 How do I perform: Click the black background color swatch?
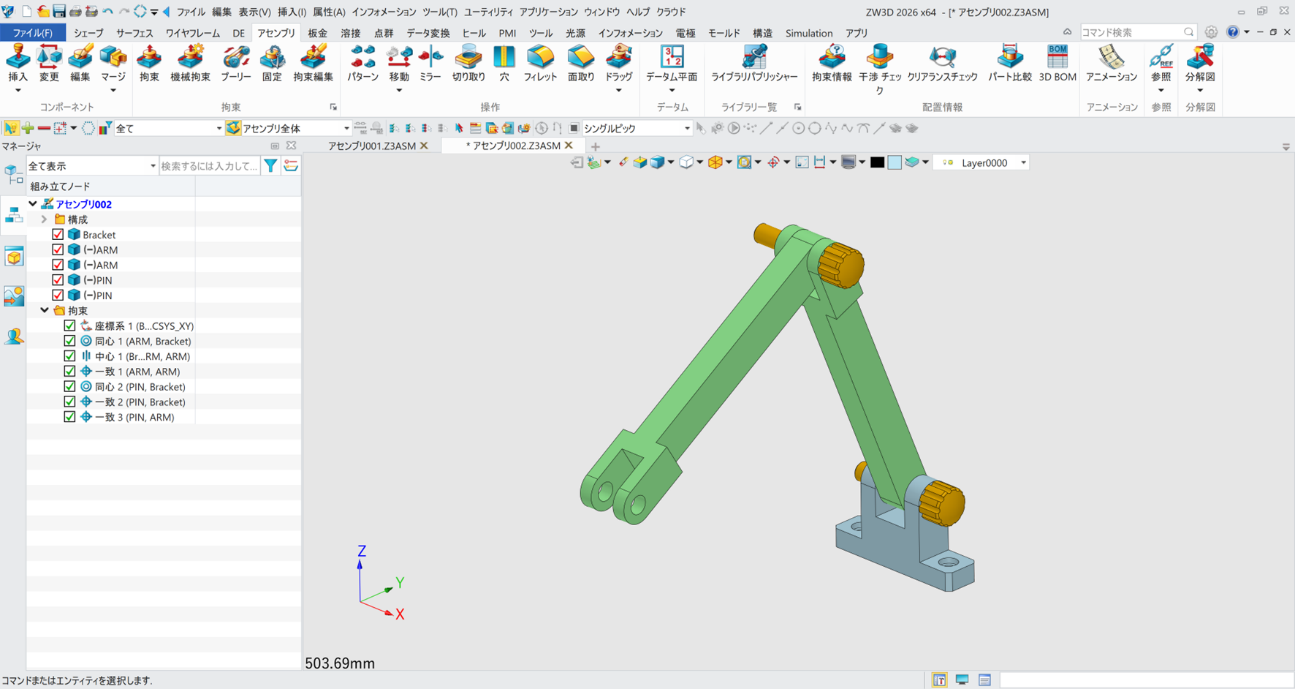(x=878, y=161)
